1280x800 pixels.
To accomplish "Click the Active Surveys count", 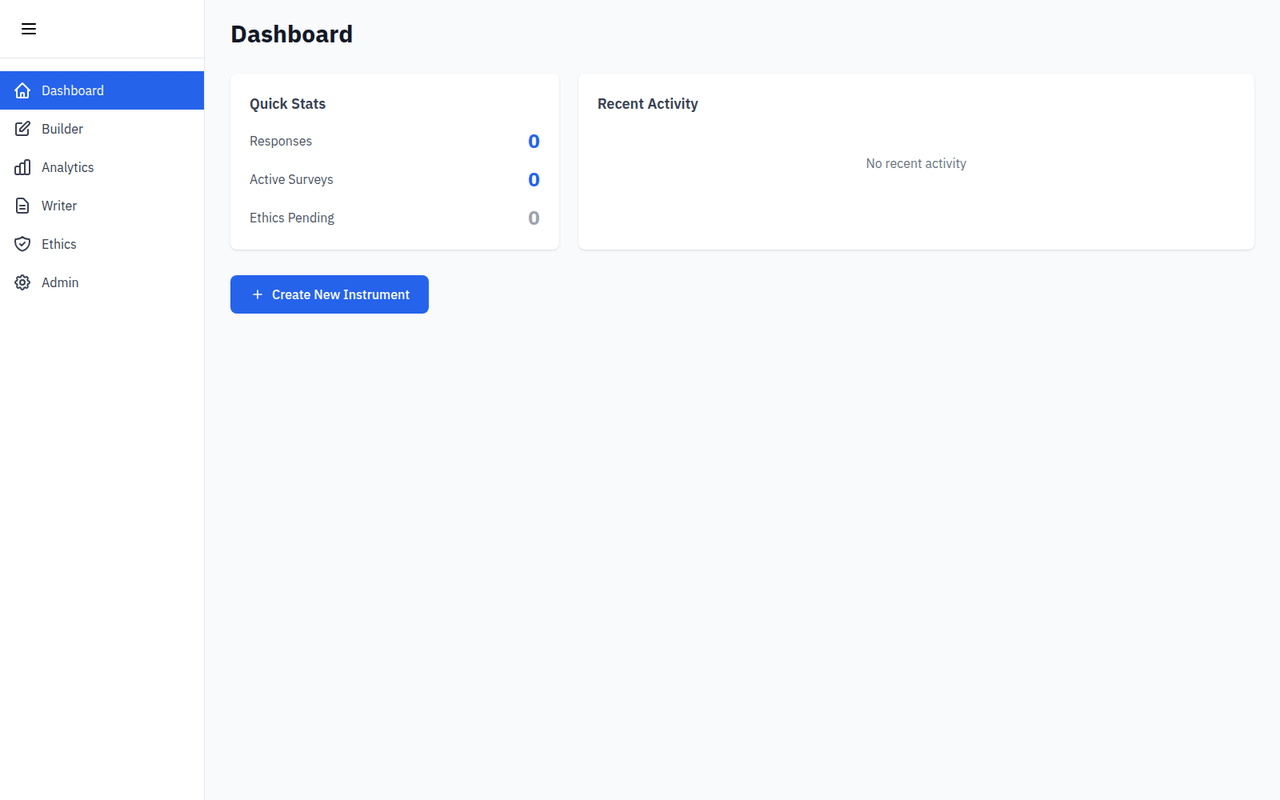I will coord(533,179).
